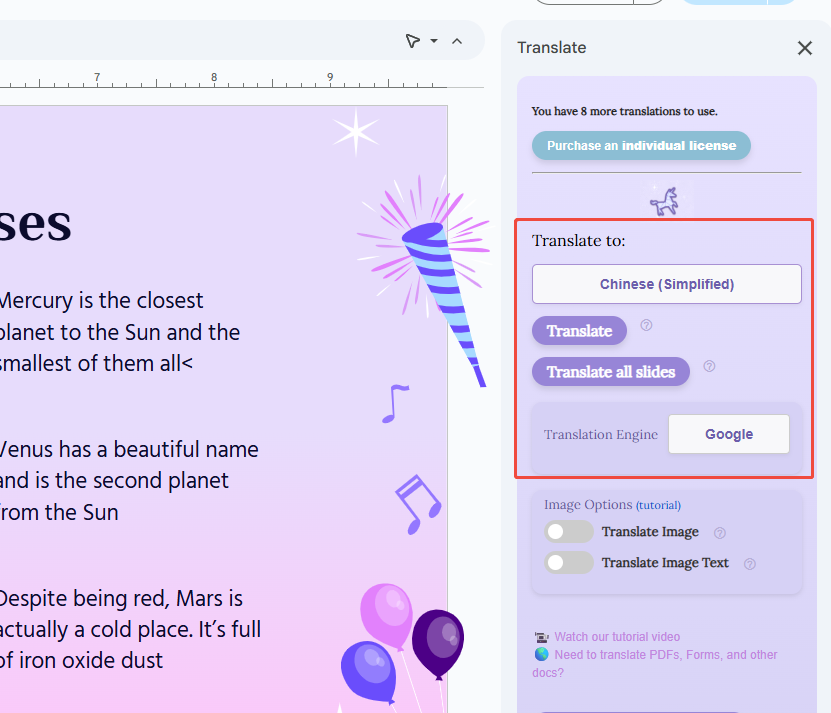Collapse the toolbar with the up chevron

point(457,41)
